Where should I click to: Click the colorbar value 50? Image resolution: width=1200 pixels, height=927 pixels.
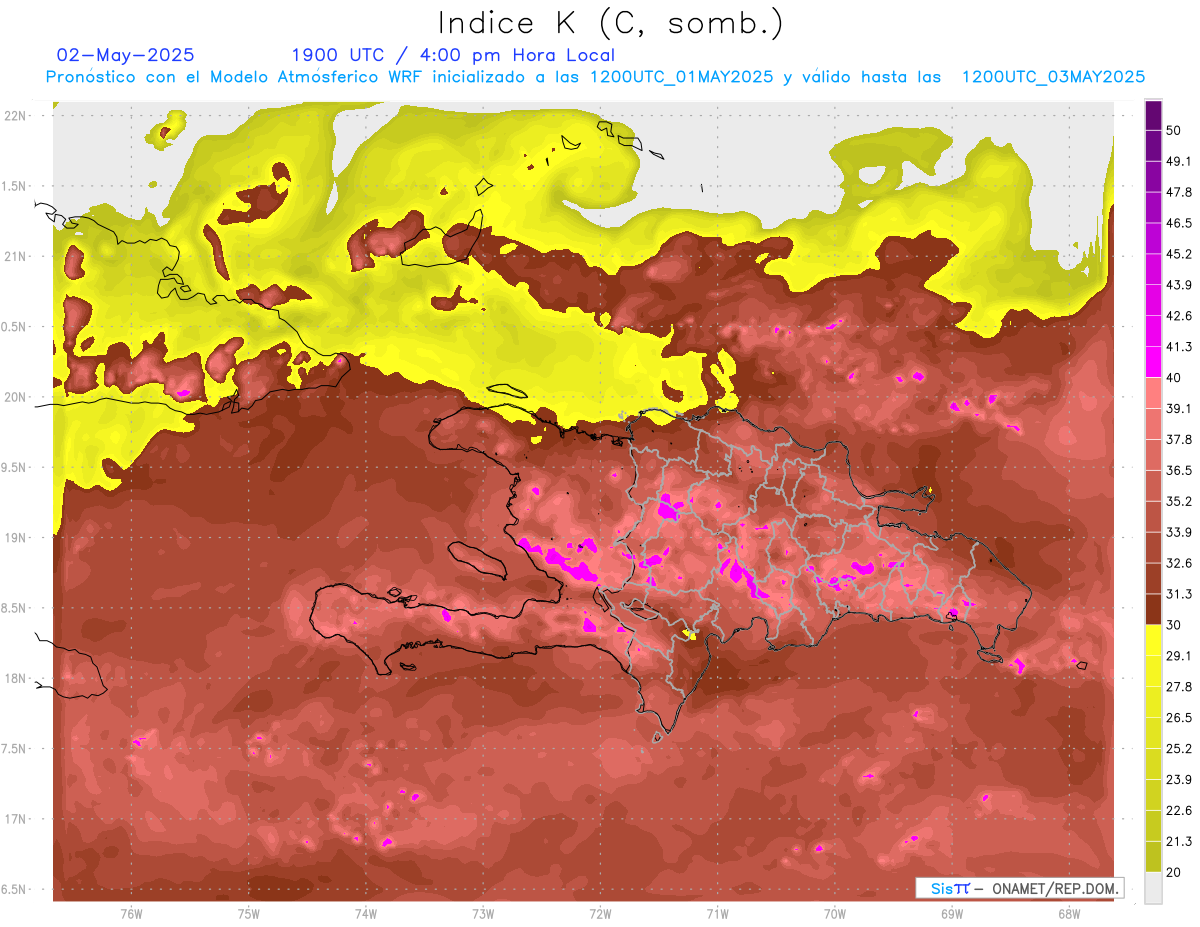point(1174,130)
